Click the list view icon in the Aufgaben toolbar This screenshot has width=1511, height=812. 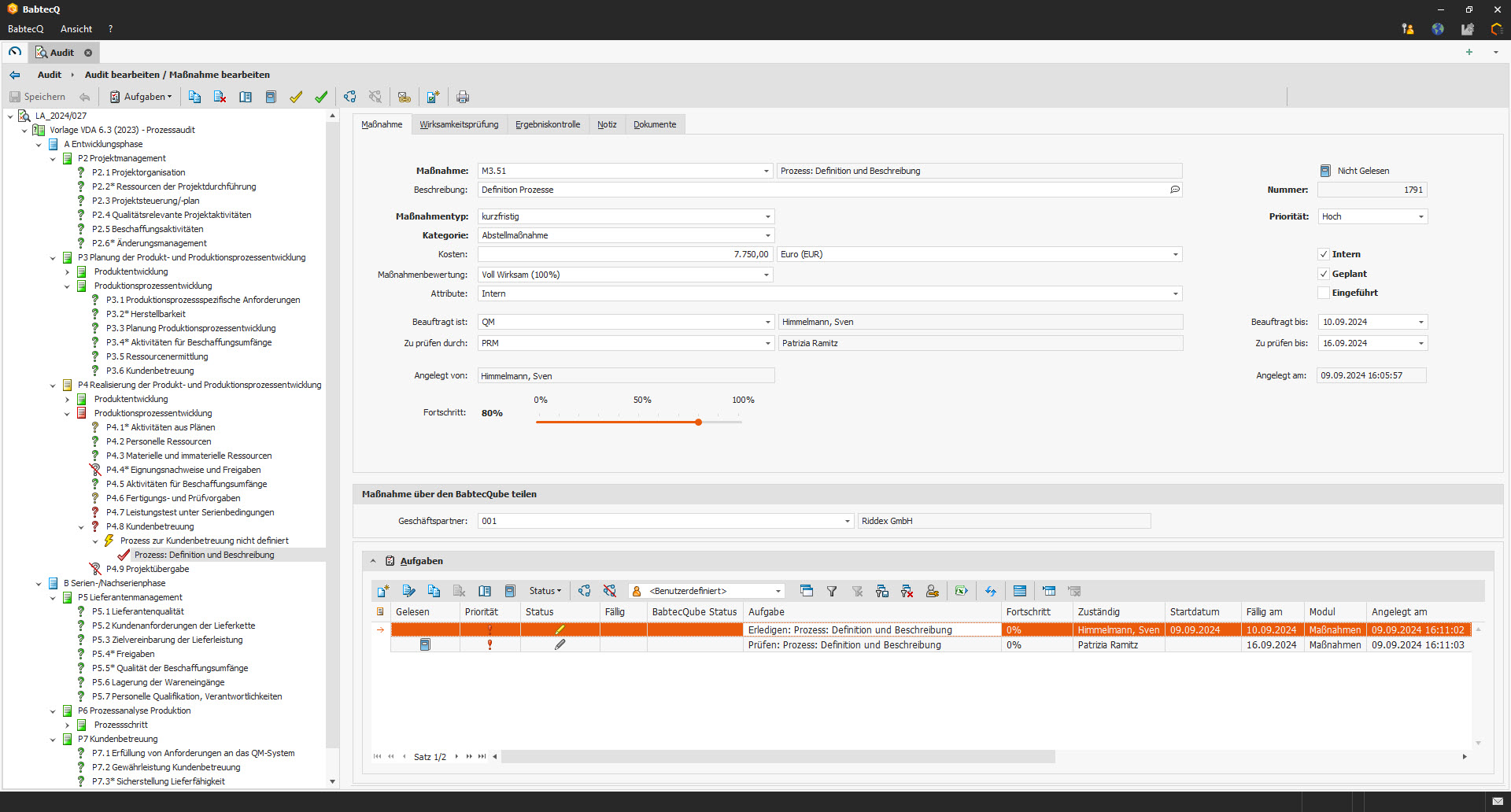(x=1020, y=591)
